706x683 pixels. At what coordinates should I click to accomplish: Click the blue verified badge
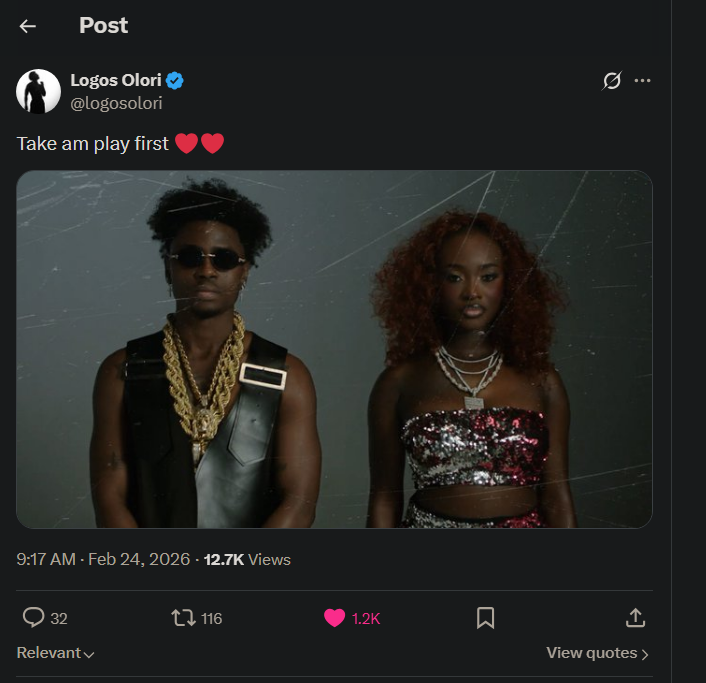tap(174, 81)
